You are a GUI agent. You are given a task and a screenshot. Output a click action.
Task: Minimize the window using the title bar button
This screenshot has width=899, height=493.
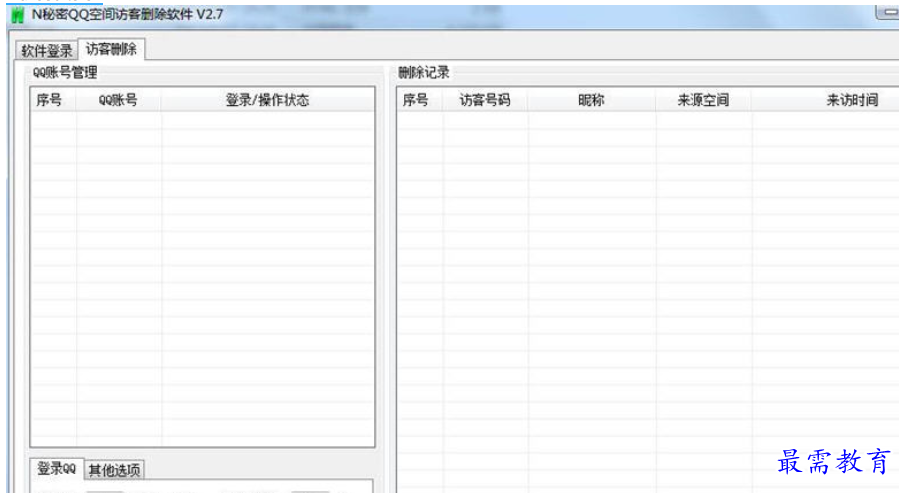coord(889,11)
